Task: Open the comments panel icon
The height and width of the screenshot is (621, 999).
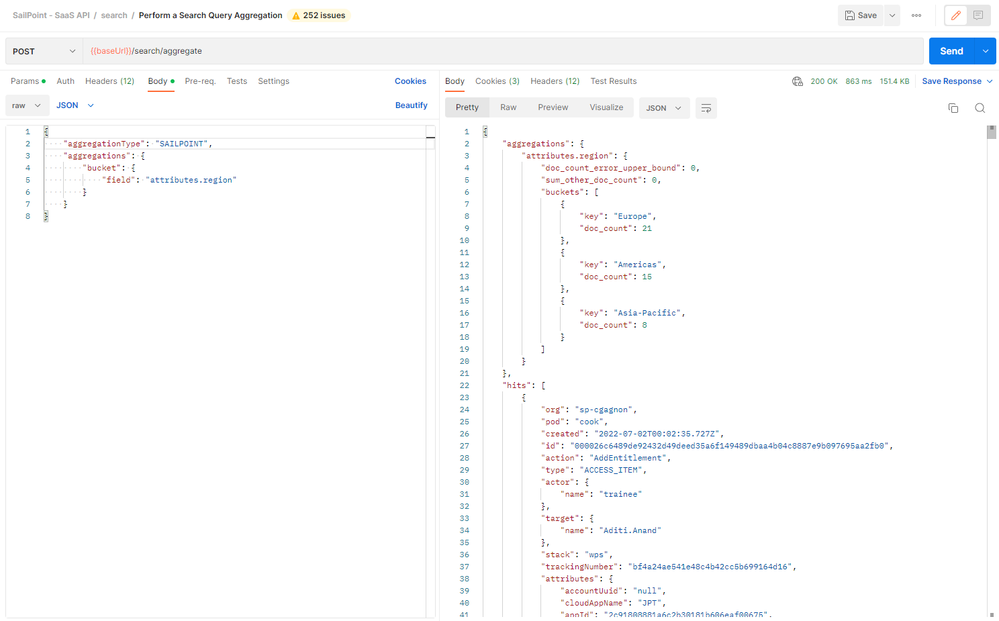Action: click(977, 15)
